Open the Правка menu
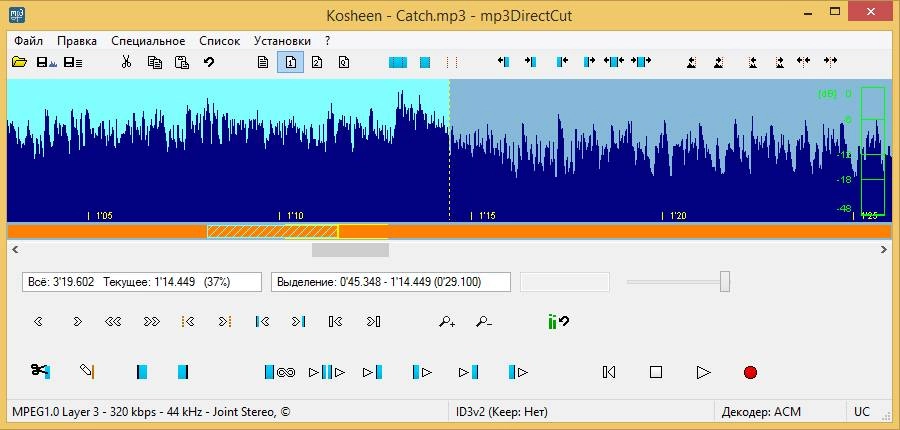Screen dimensions: 900x430 coord(77,41)
